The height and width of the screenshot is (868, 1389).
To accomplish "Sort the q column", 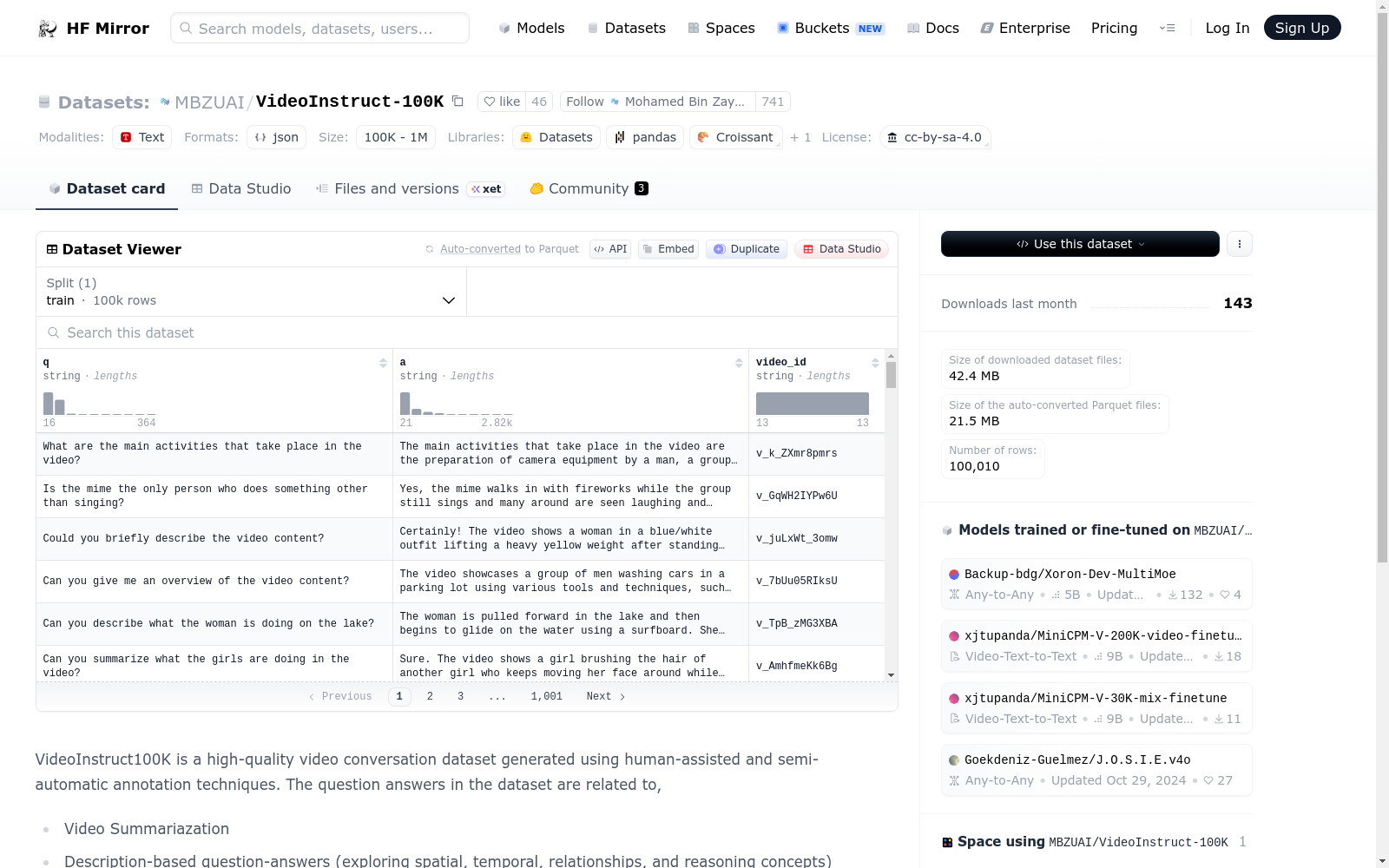I will 383,363.
